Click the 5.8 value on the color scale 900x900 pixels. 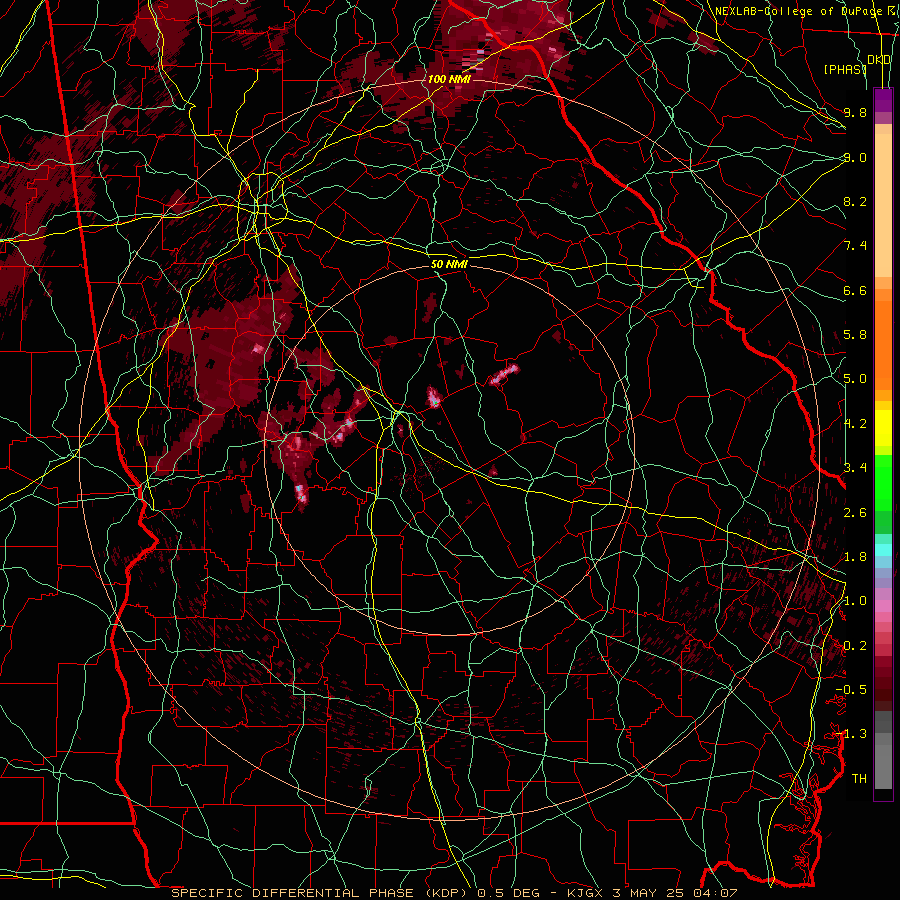[855, 335]
